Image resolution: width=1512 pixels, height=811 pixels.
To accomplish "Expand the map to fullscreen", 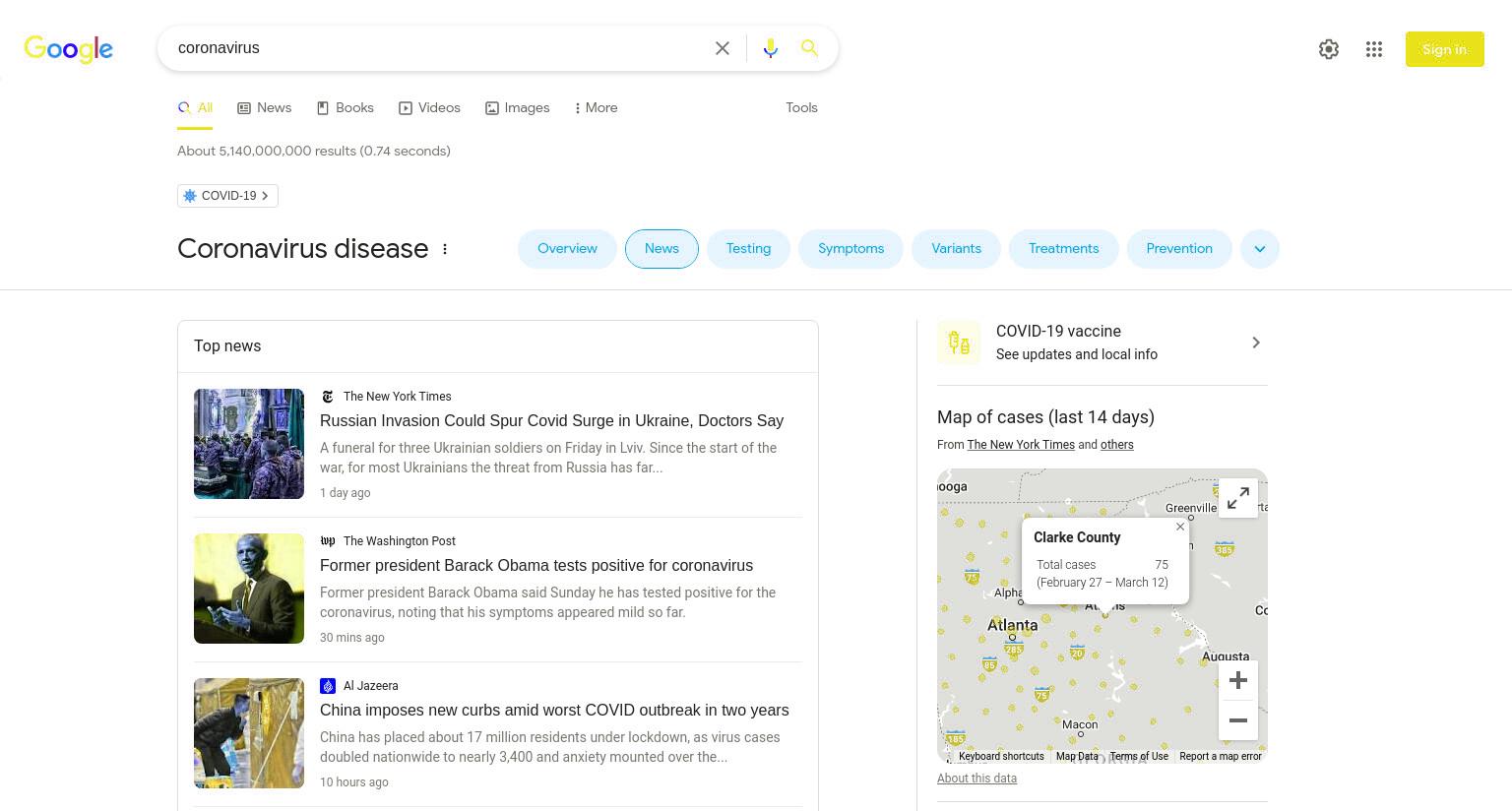I will coord(1238,499).
